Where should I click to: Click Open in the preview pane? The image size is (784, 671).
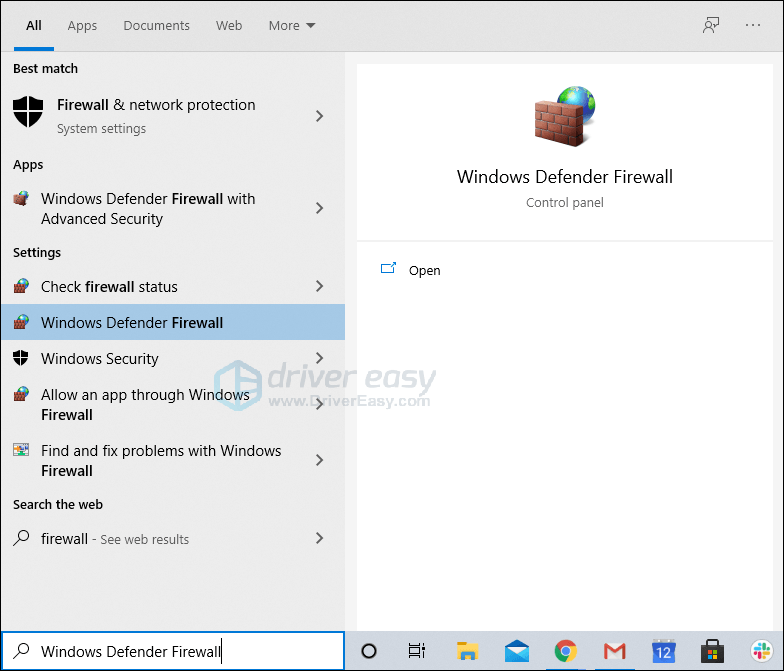[x=424, y=270]
